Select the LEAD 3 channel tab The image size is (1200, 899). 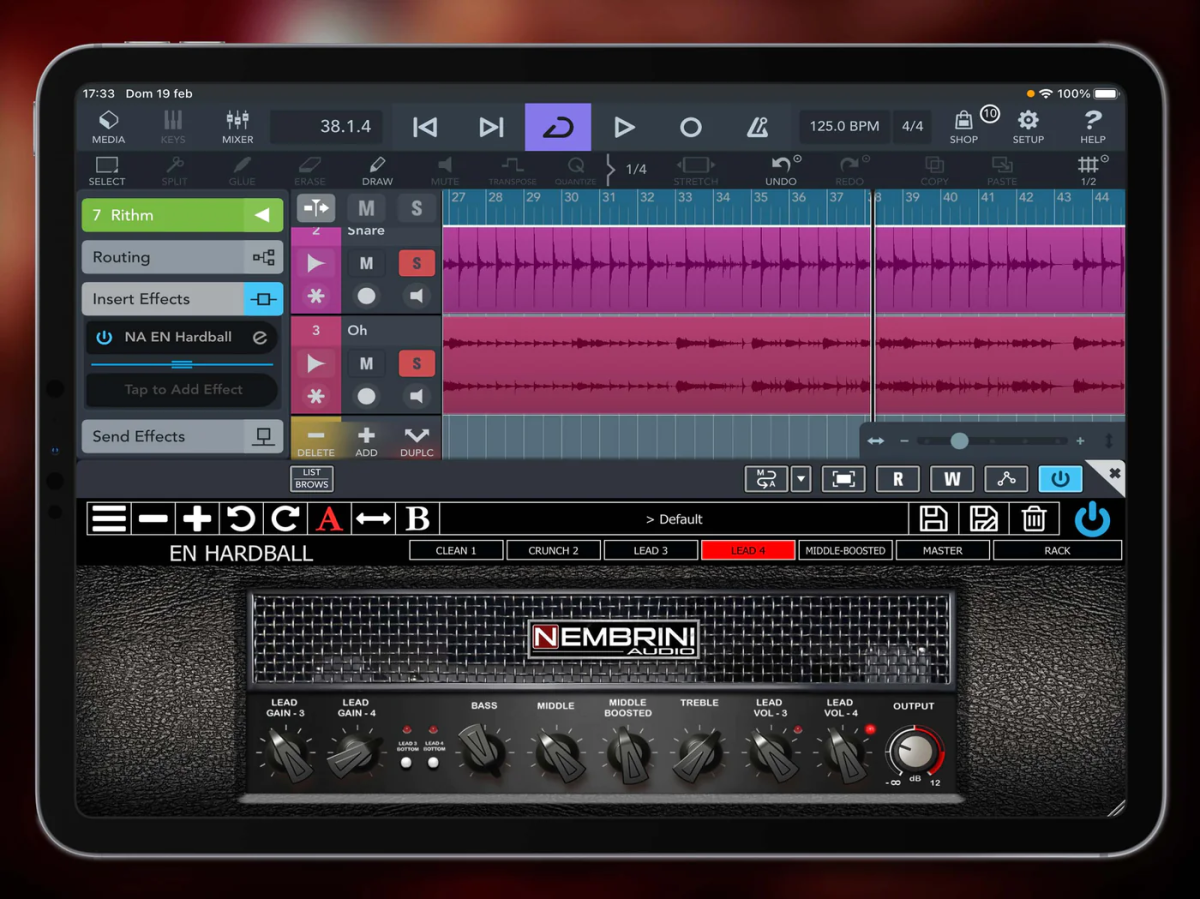tap(651, 550)
